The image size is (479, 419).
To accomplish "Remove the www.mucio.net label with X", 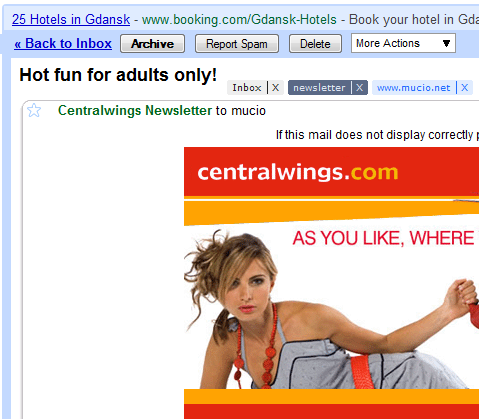I will tap(464, 88).
